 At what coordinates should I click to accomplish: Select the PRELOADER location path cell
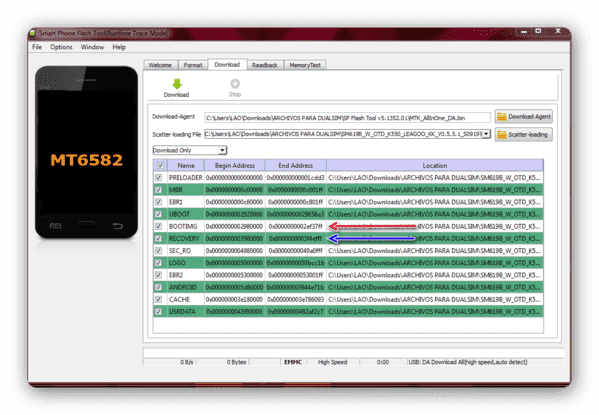[435, 178]
